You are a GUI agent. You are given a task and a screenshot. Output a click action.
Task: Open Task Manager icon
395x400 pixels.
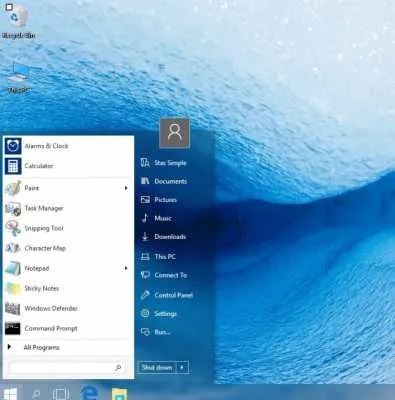tap(13, 208)
